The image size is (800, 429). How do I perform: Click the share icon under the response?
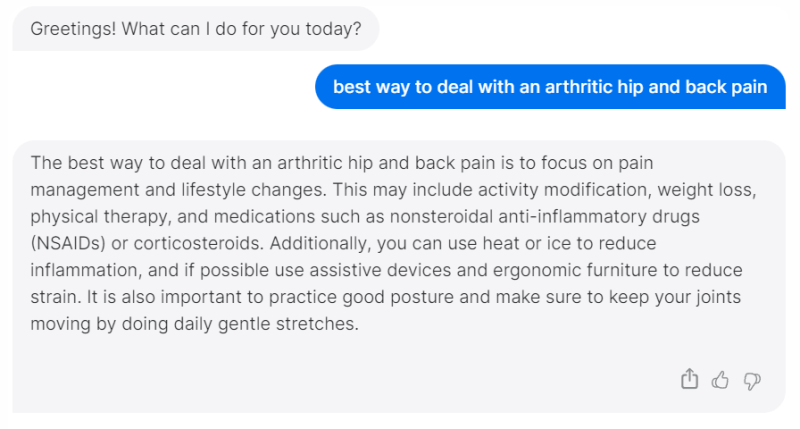[x=689, y=379]
